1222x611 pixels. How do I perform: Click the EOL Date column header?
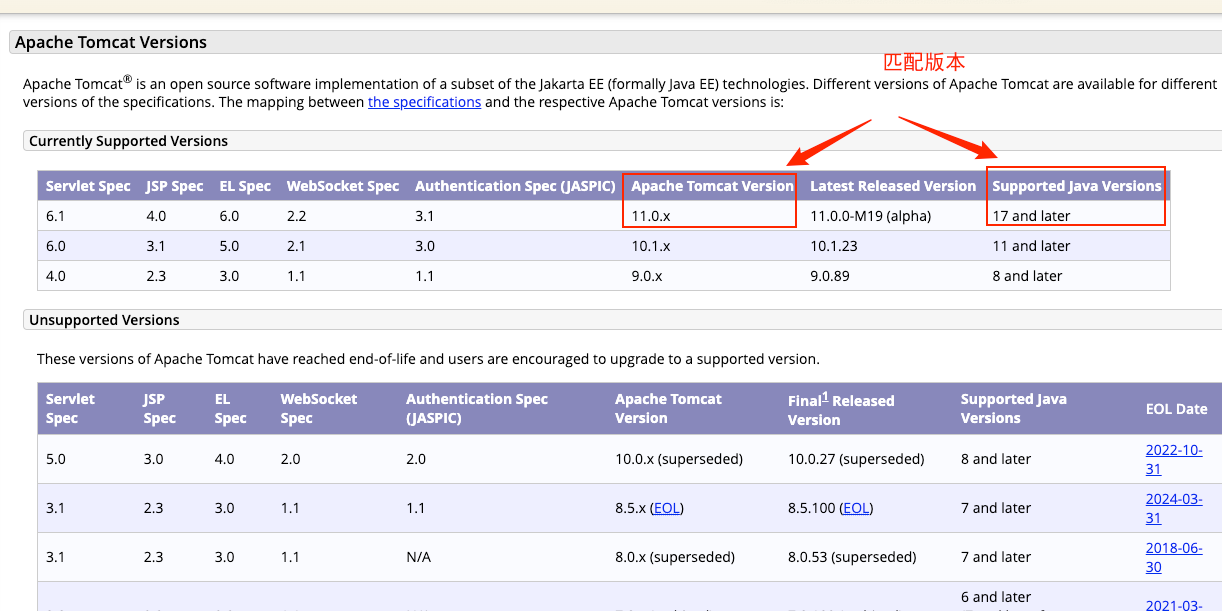click(1176, 409)
